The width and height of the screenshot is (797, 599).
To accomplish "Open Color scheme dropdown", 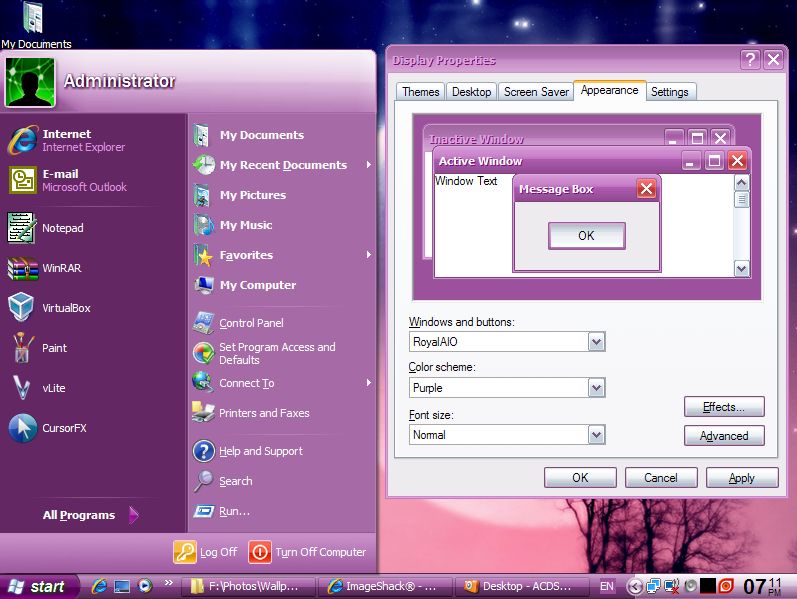I will pyautogui.click(x=597, y=388).
